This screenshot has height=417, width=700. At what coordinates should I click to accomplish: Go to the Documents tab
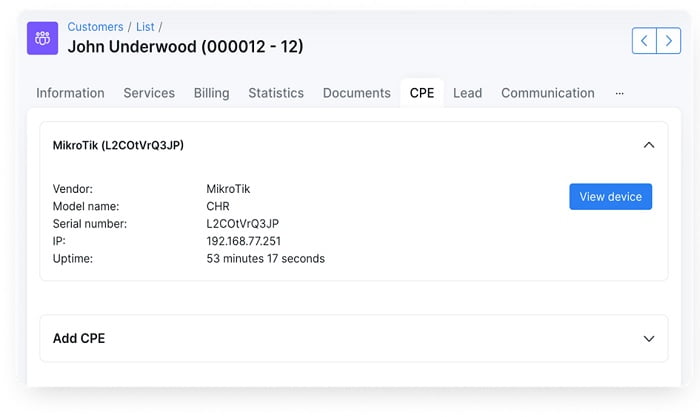[x=356, y=93]
